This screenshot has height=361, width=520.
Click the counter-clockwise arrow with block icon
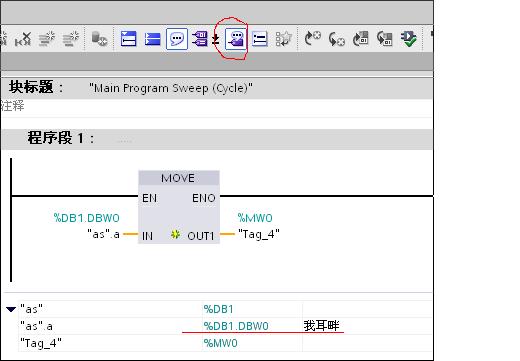(x=384, y=39)
